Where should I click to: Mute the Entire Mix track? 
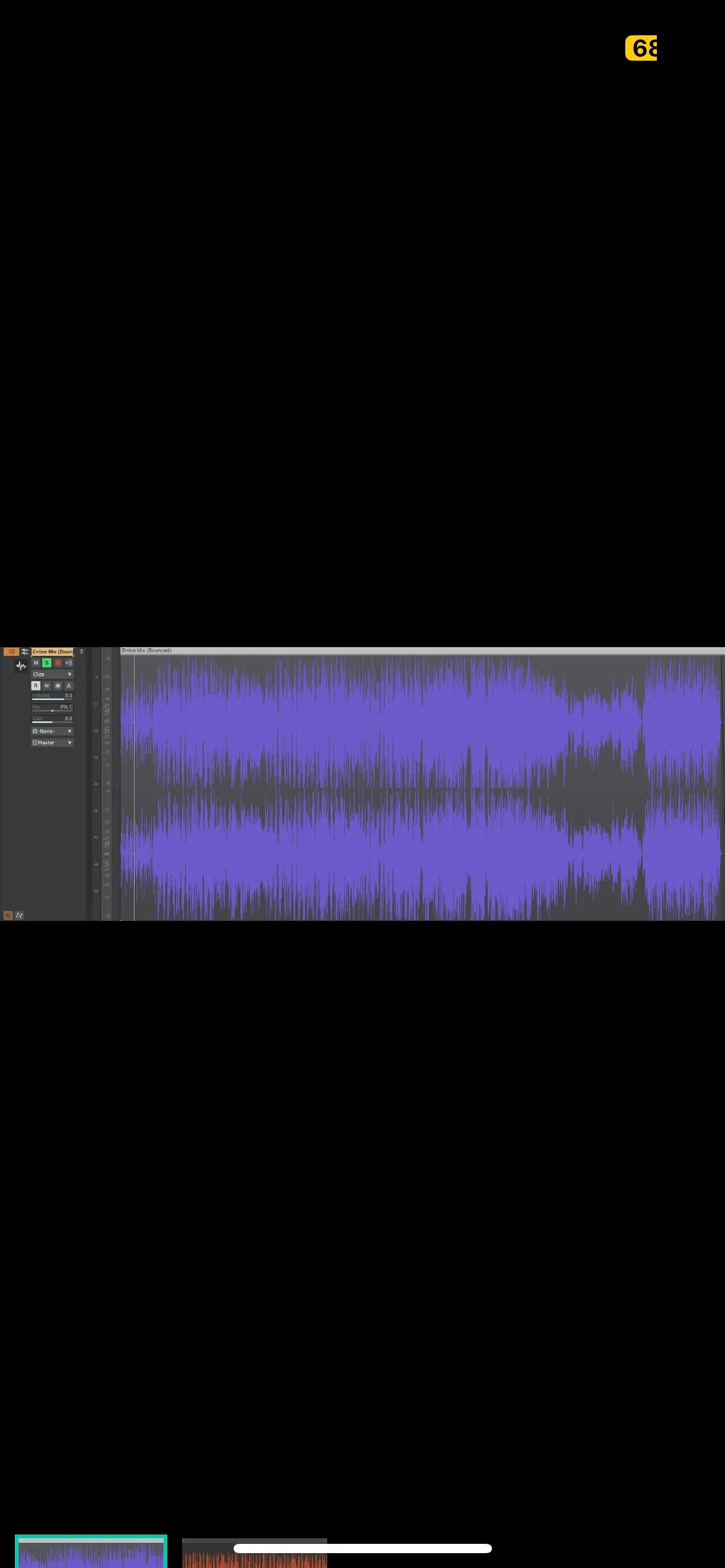tap(36, 663)
